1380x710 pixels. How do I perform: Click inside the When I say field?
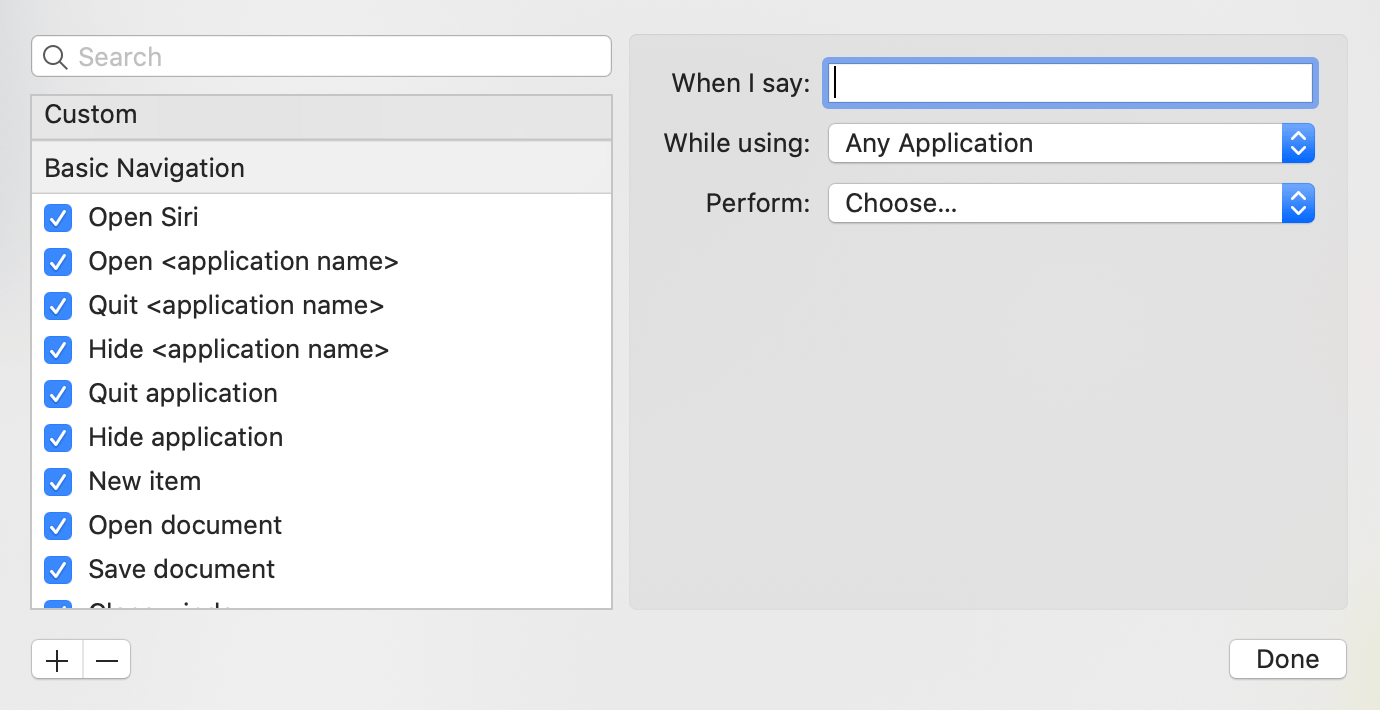click(1069, 83)
